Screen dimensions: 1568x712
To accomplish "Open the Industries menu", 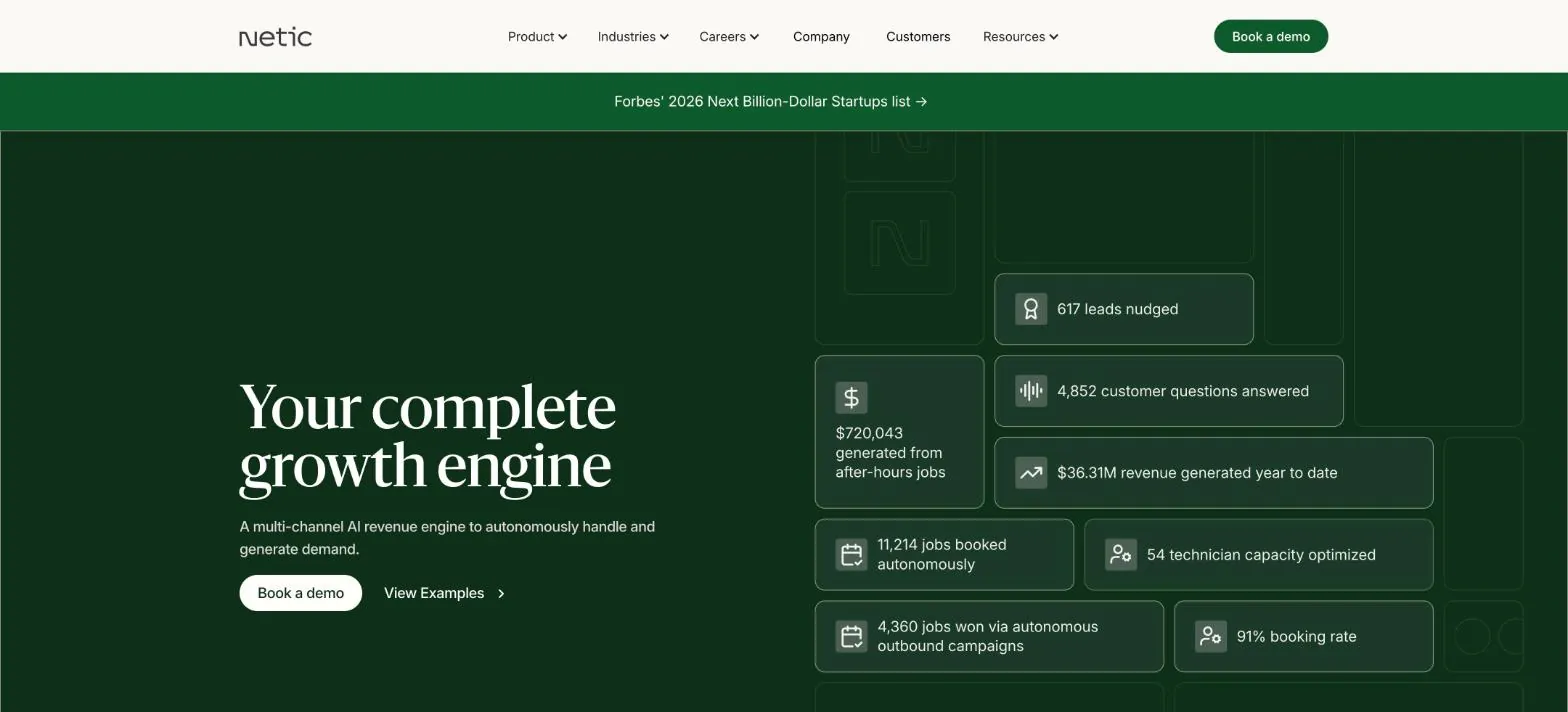I will [x=633, y=37].
